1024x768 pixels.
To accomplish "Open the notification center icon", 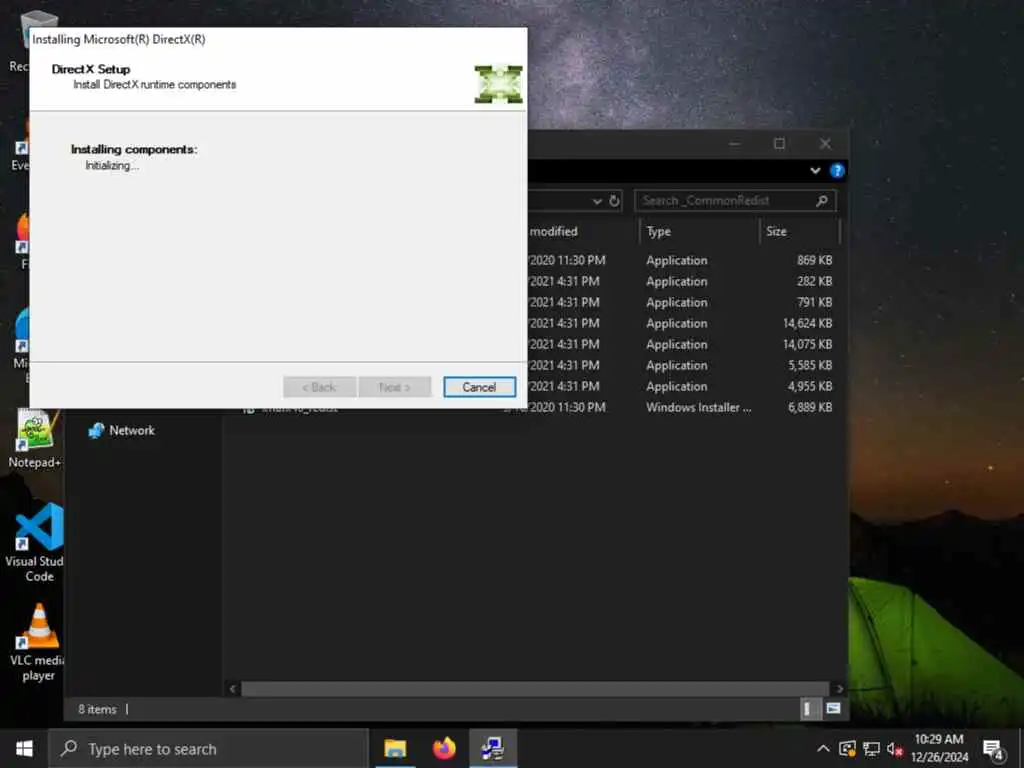I will point(993,750).
